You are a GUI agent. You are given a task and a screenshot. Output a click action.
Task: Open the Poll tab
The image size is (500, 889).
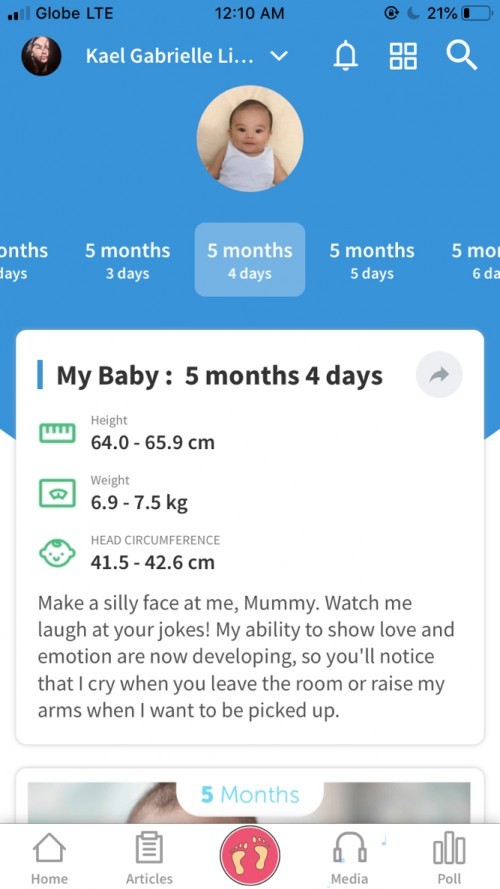(x=449, y=858)
